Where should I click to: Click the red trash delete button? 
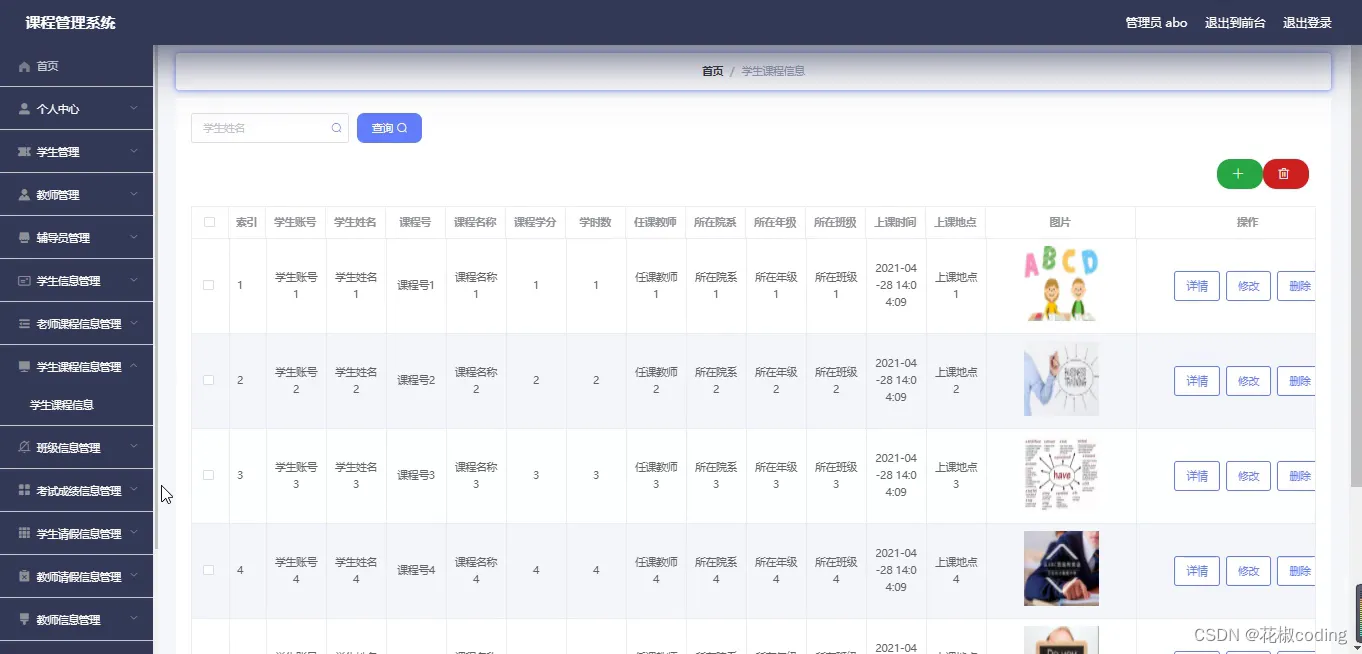point(1285,174)
